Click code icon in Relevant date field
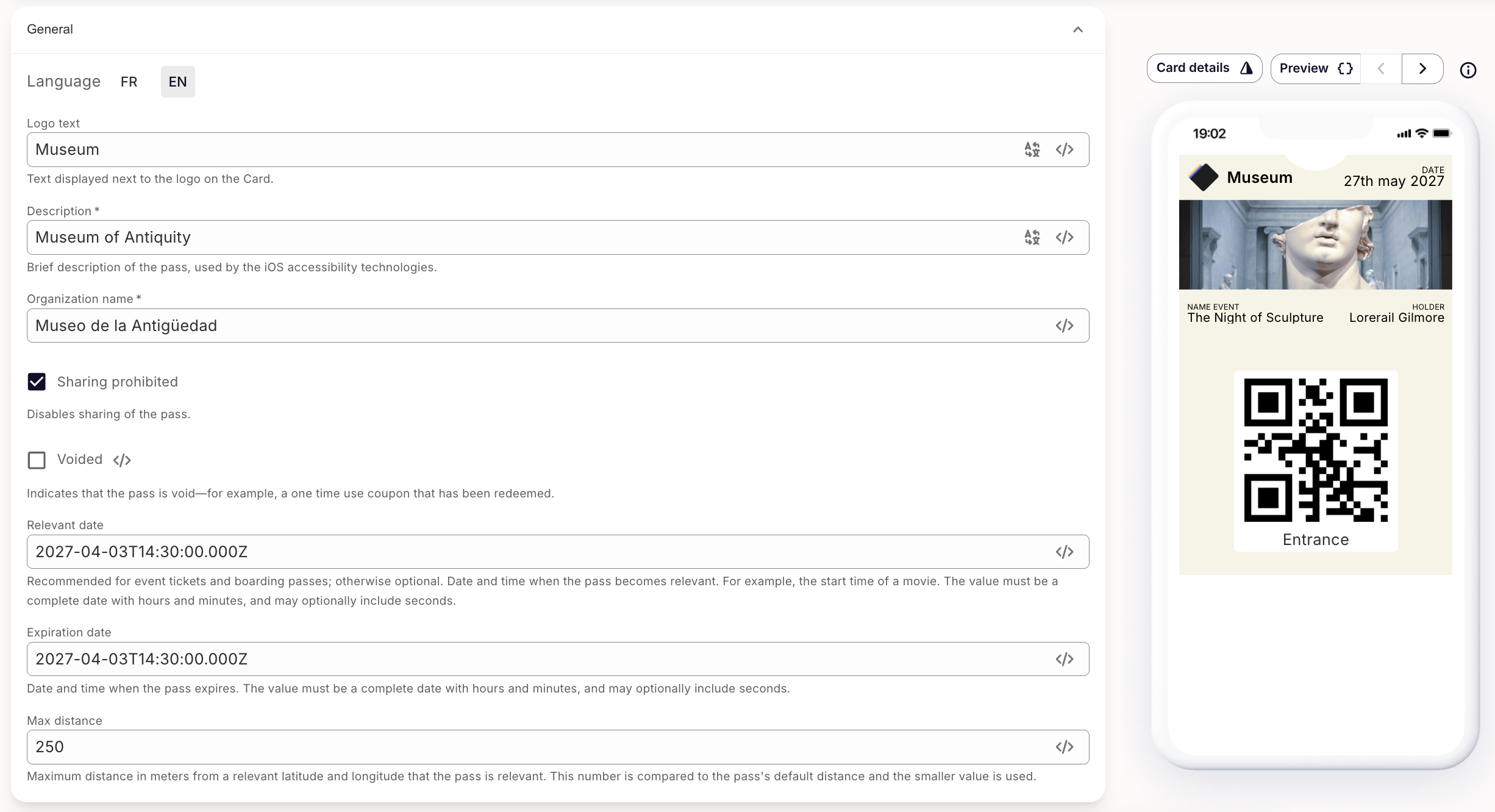This screenshot has height=812, width=1495. click(x=1065, y=552)
